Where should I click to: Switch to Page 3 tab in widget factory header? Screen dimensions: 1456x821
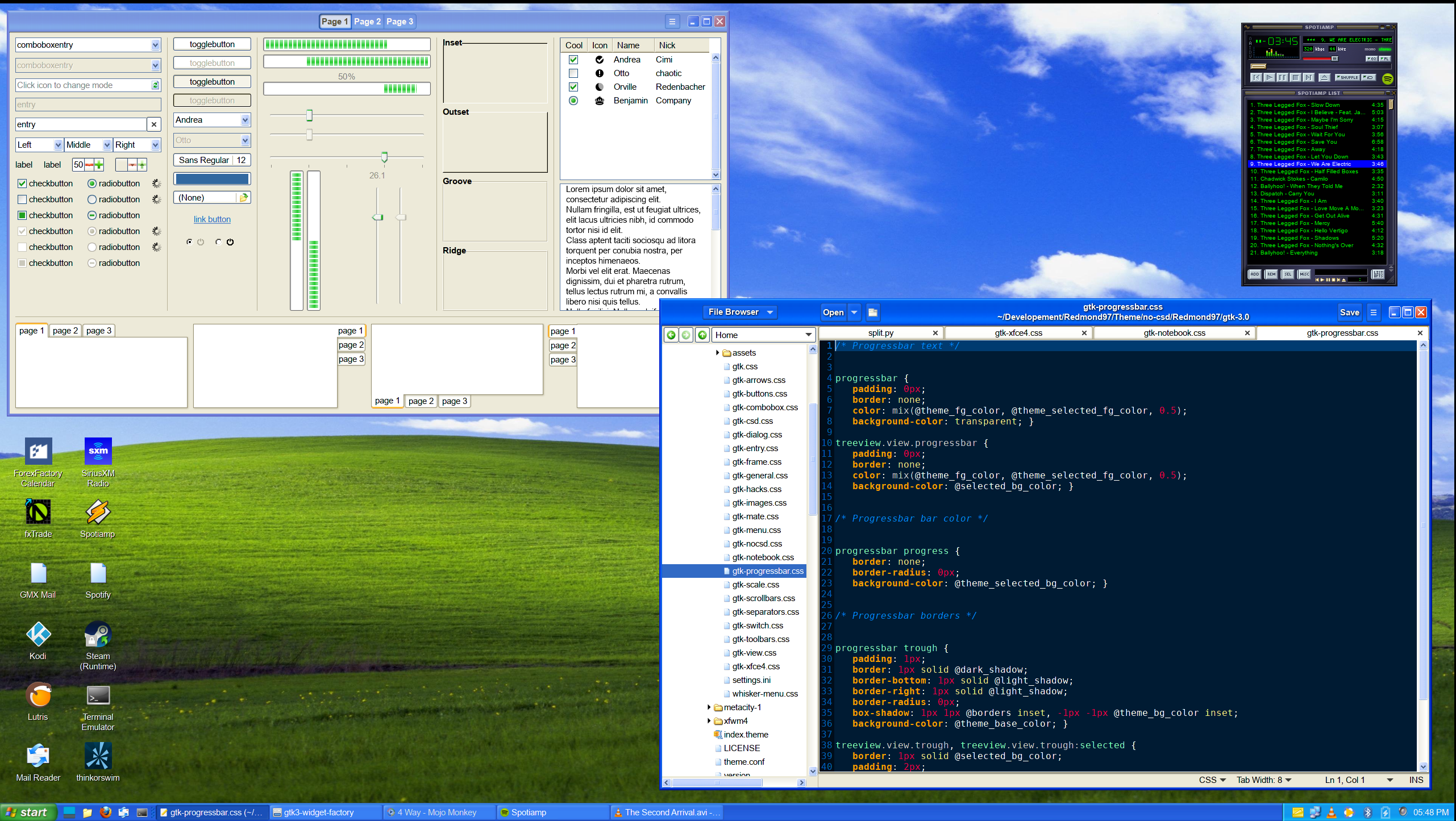tap(400, 22)
